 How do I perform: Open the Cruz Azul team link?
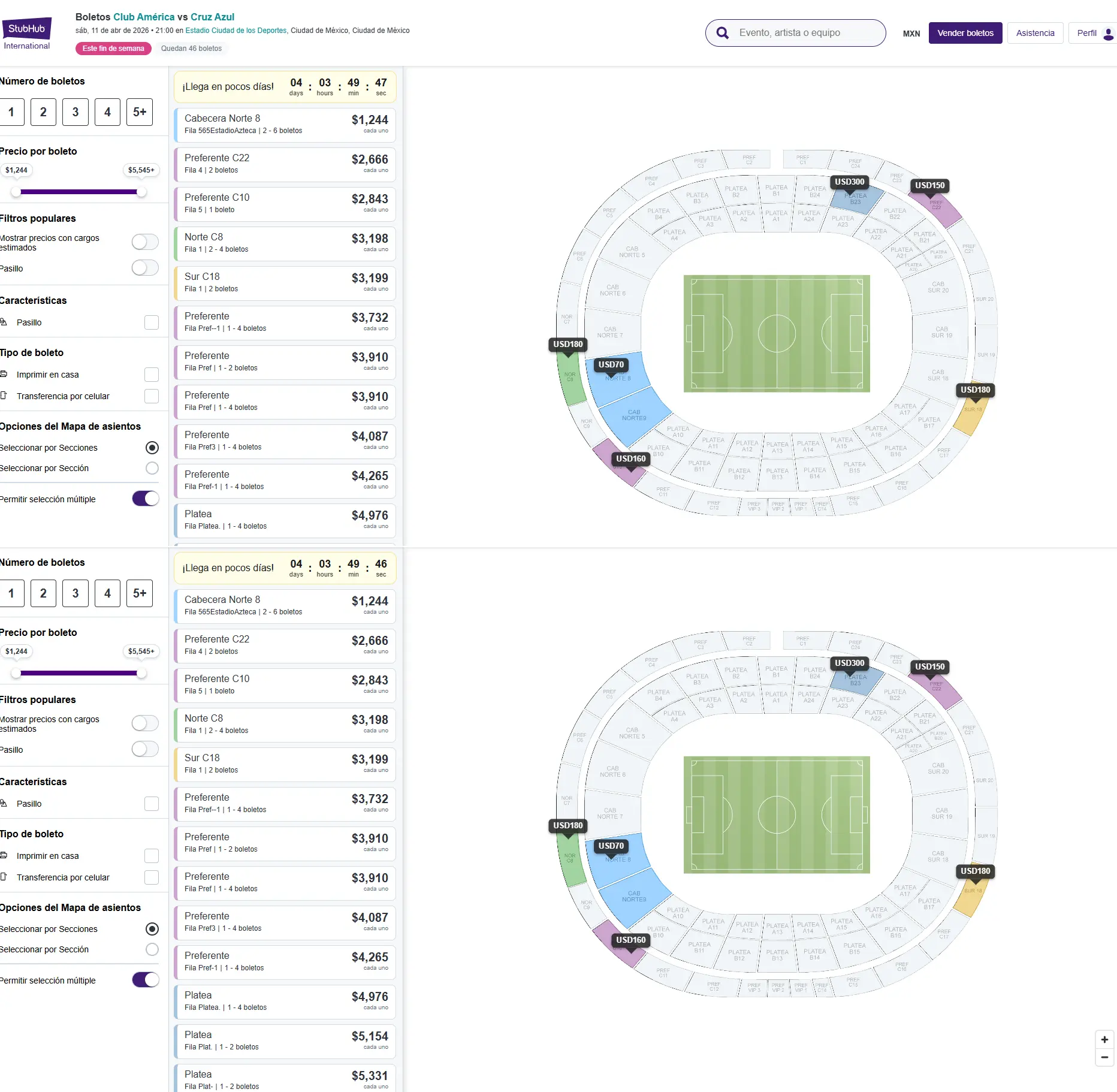pos(212,17)
